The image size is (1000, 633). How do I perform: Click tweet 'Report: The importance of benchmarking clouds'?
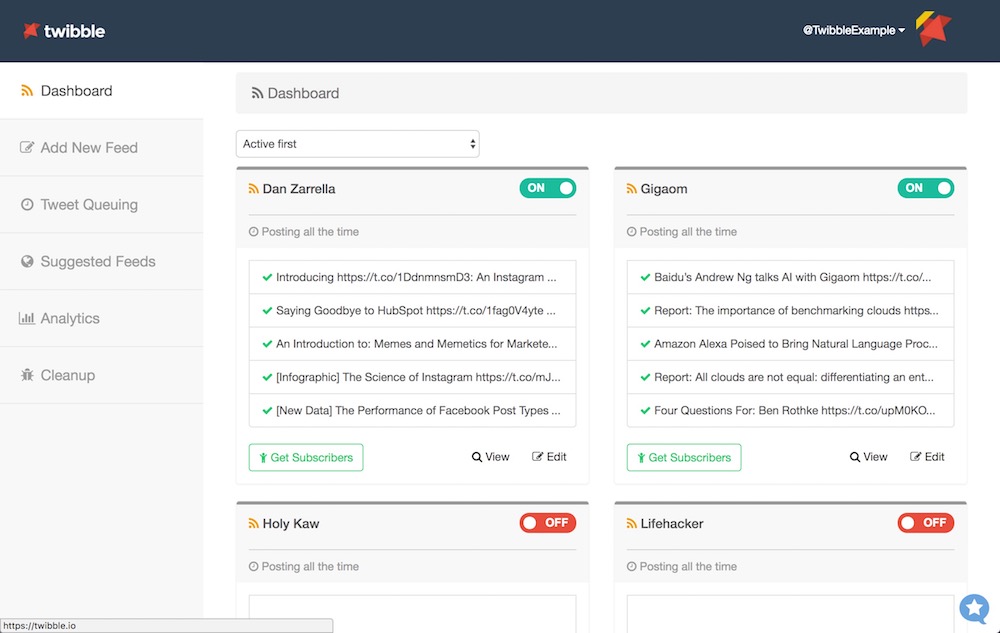[791, 310]
